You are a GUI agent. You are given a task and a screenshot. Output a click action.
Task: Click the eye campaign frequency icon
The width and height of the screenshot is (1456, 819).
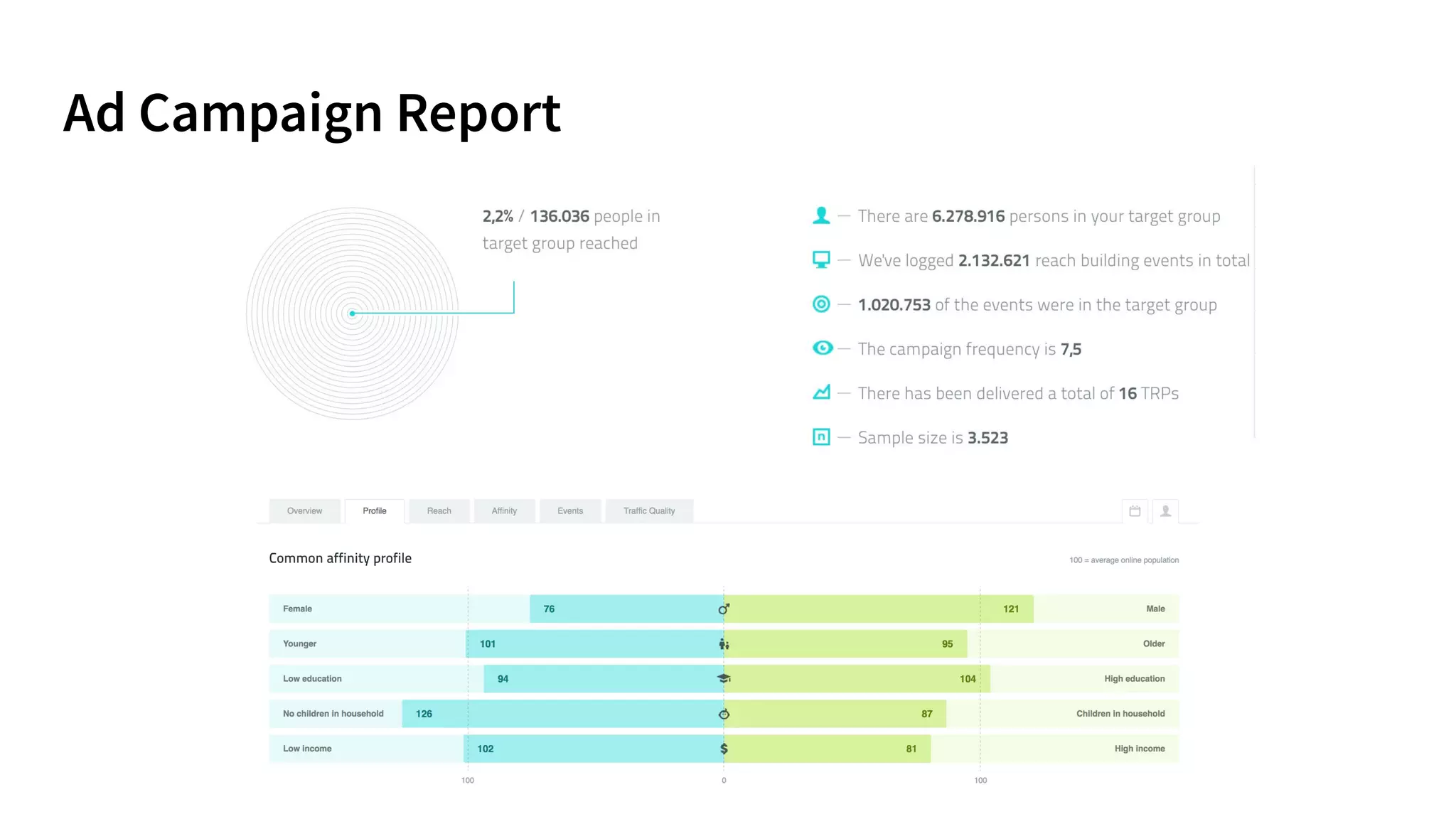click(823, 348)
